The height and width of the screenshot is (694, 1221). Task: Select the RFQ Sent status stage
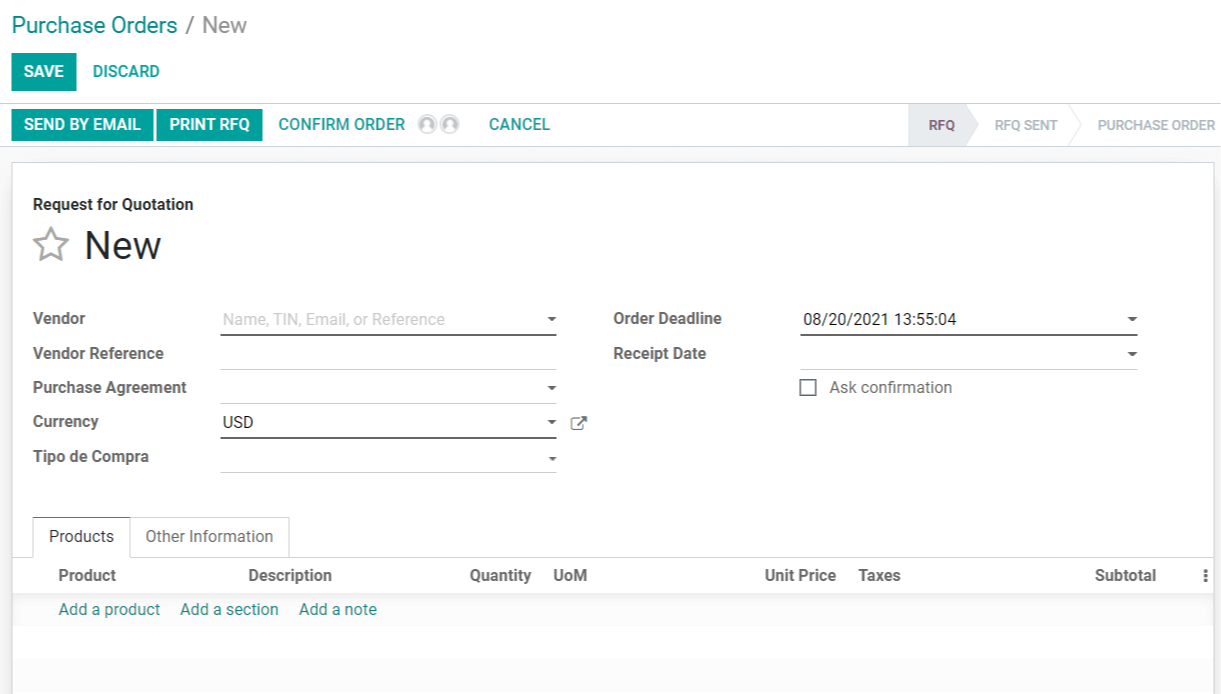tap(1026, 125)
